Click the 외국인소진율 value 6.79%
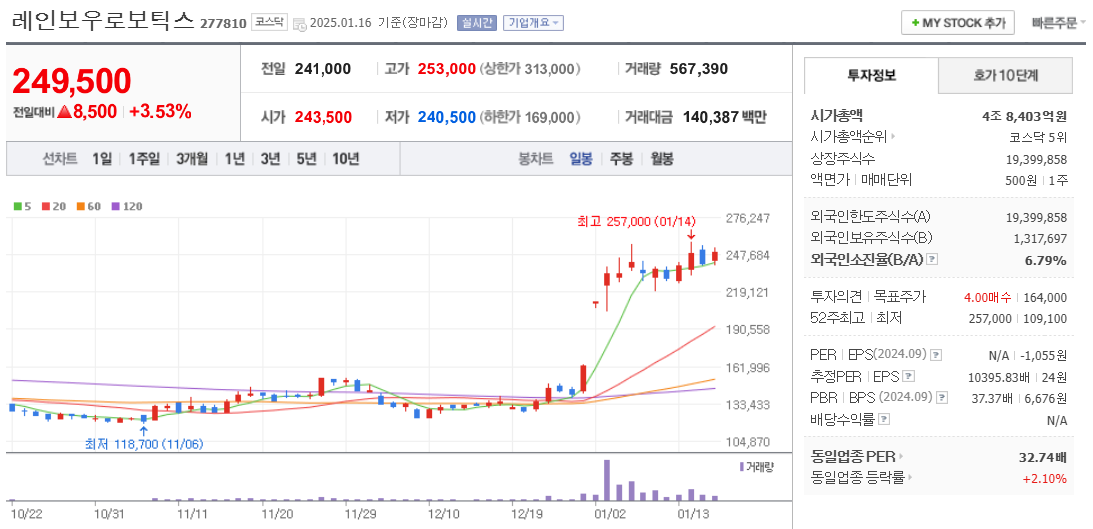Image resolution: width=1093 pixels, height=529 pixels. 1047,260
